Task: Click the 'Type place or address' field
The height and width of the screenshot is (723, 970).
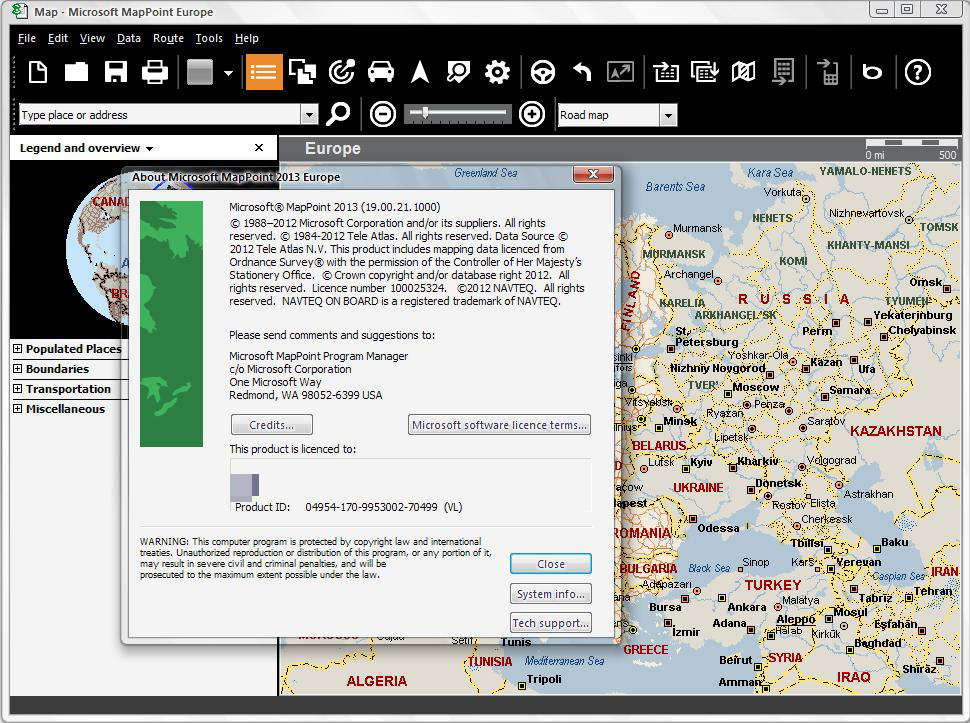Action: pos(160,115)
